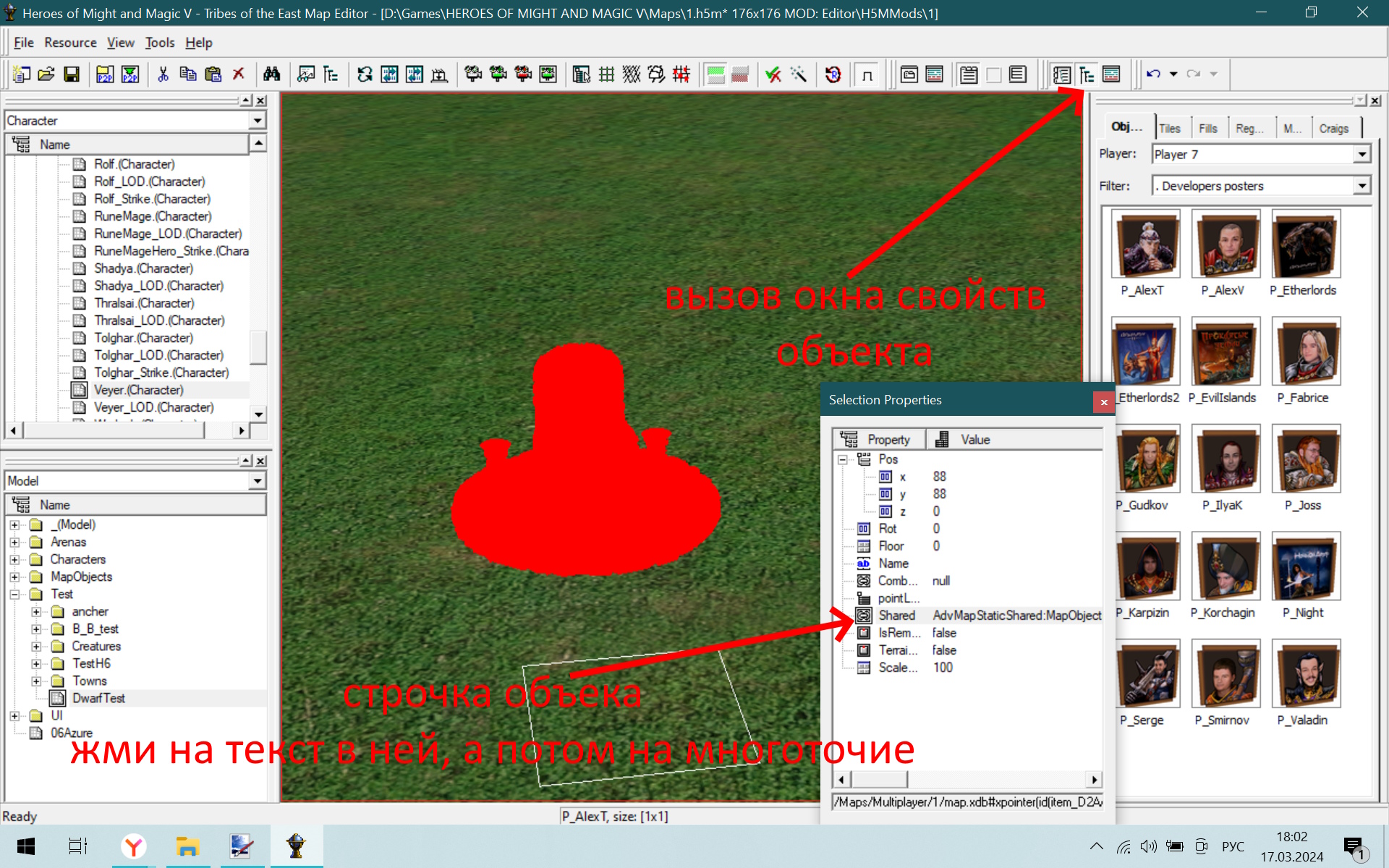Switch to the Tiles tab
The width and height of the screenshot is (1389, 868).
pyautogui.click(x=1170, y=128)
